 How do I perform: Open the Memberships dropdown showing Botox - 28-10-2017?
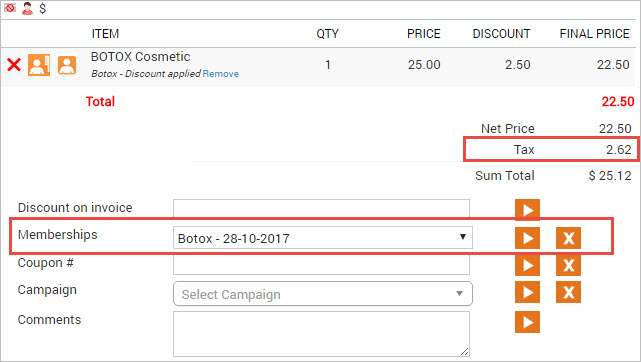tap(323, 238)
